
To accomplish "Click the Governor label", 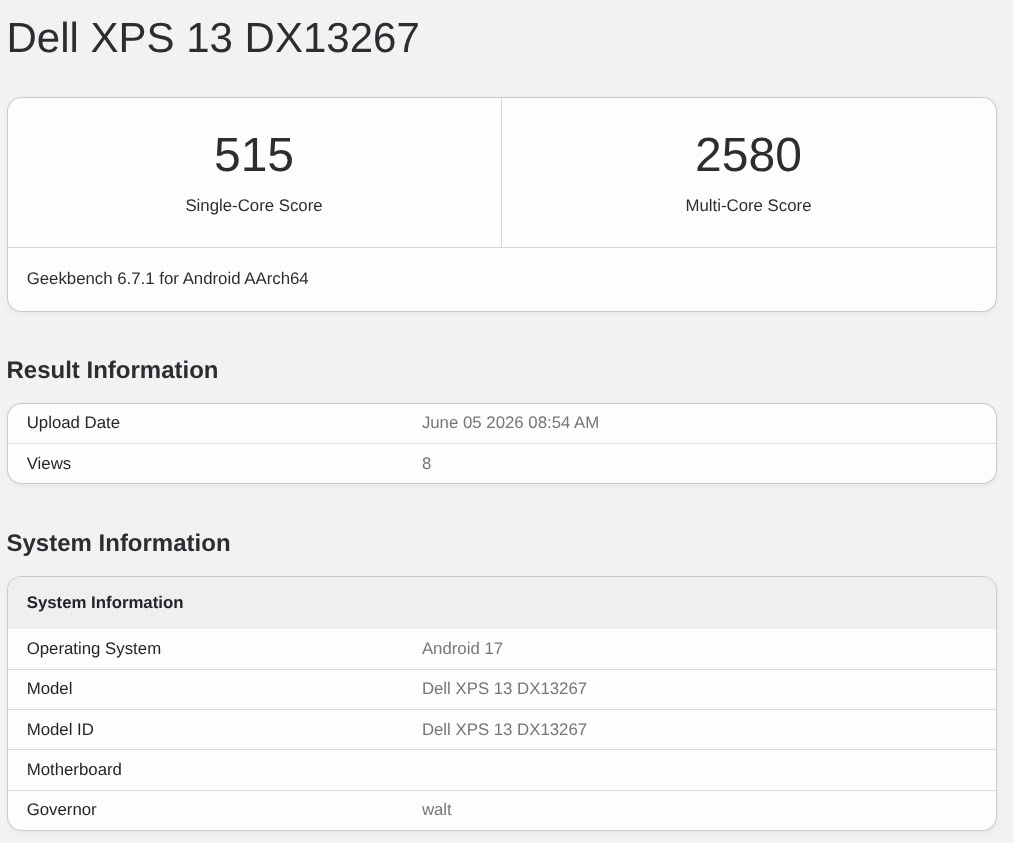I will pos(61,809).
